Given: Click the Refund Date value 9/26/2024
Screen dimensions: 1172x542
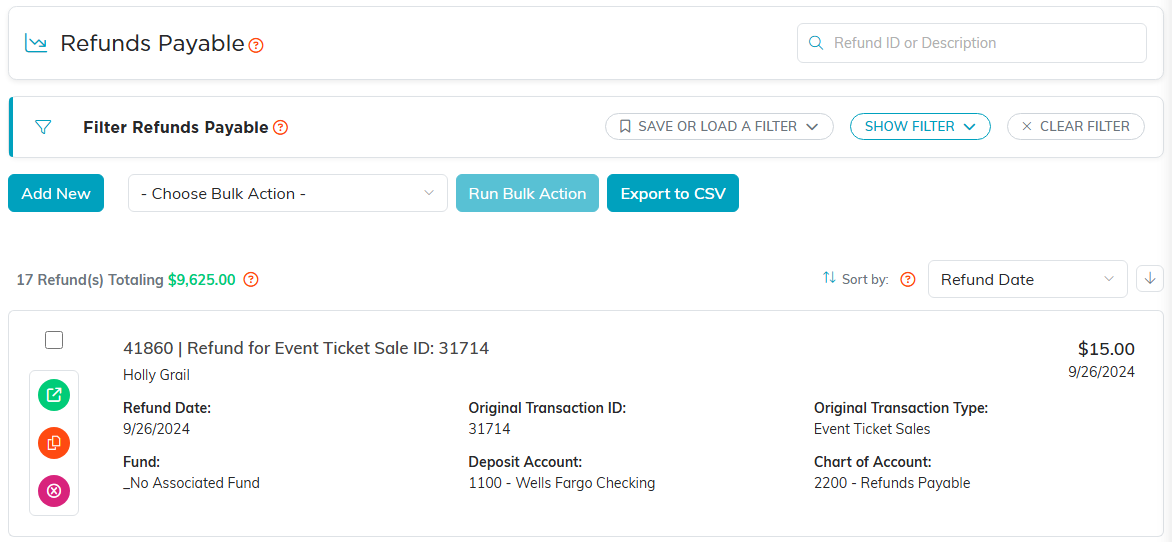Looking at the screenshot, I should pos(156,429).
